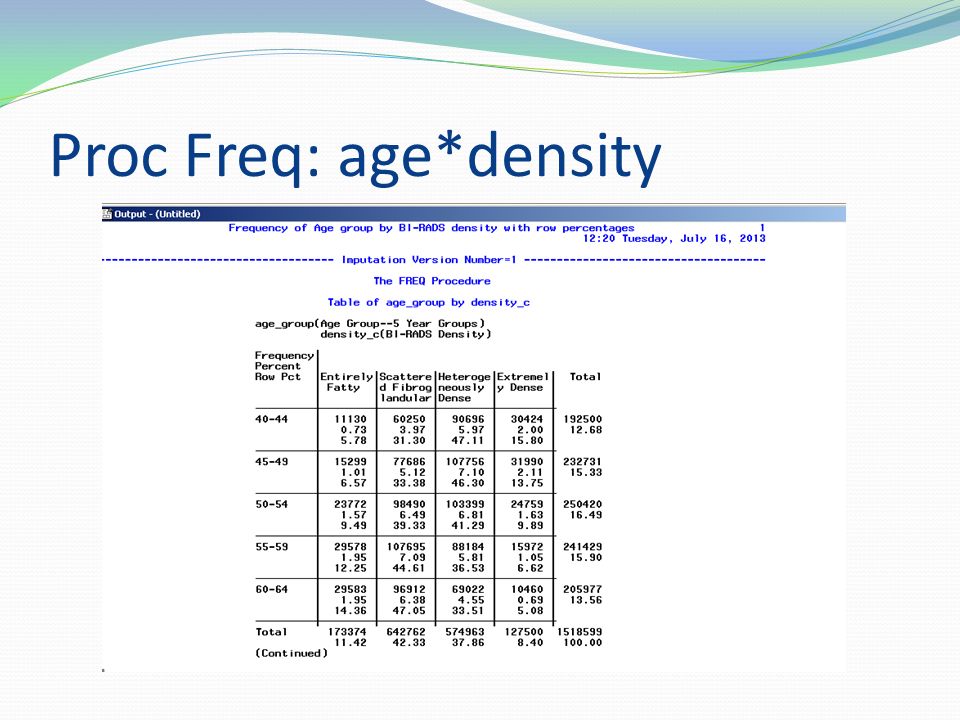Viewport: 960px width, 720px height.
Task: Click the '50-54' age group row label
Action: coord(271,504)
